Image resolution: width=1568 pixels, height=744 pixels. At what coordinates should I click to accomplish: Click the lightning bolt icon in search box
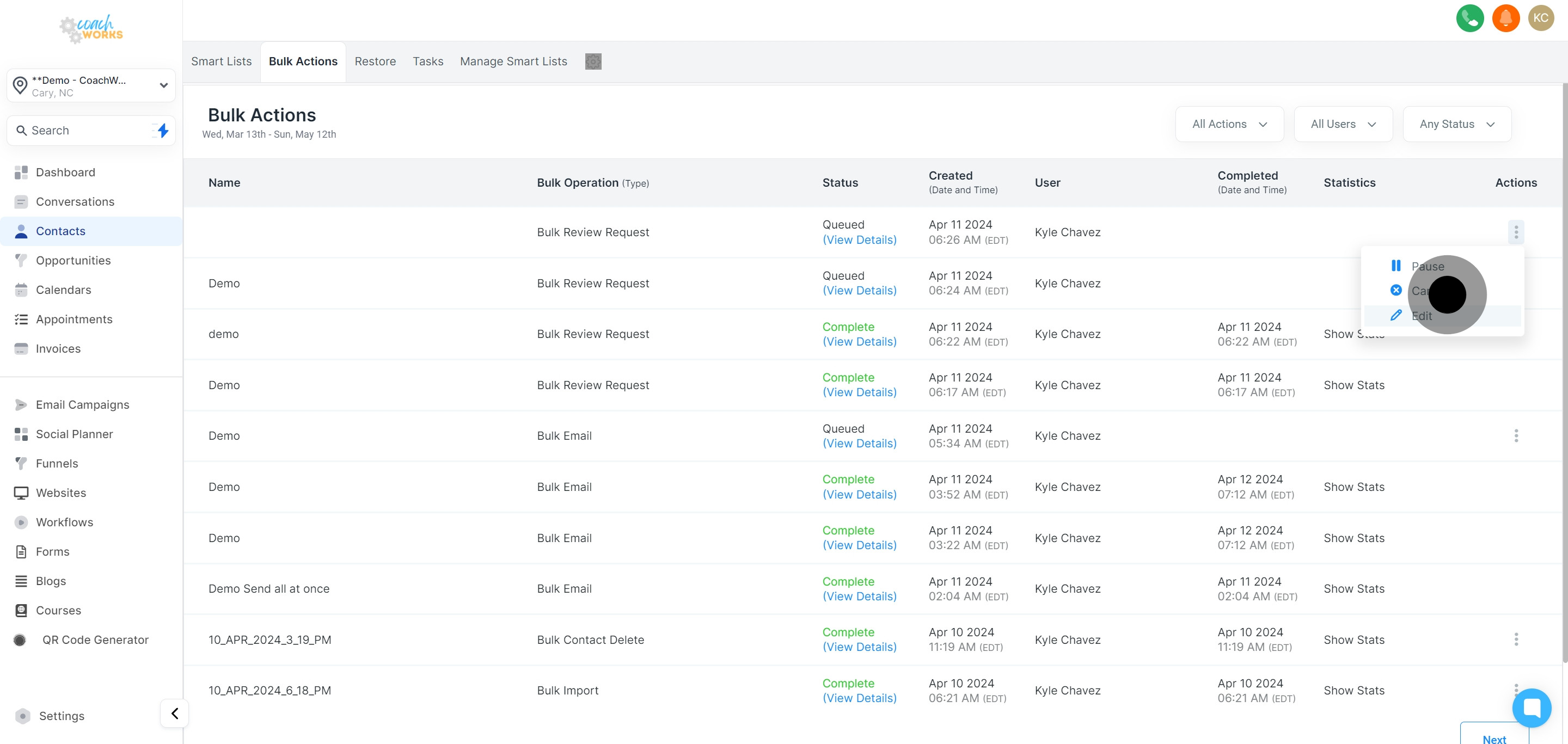click(x=163, y=130)
